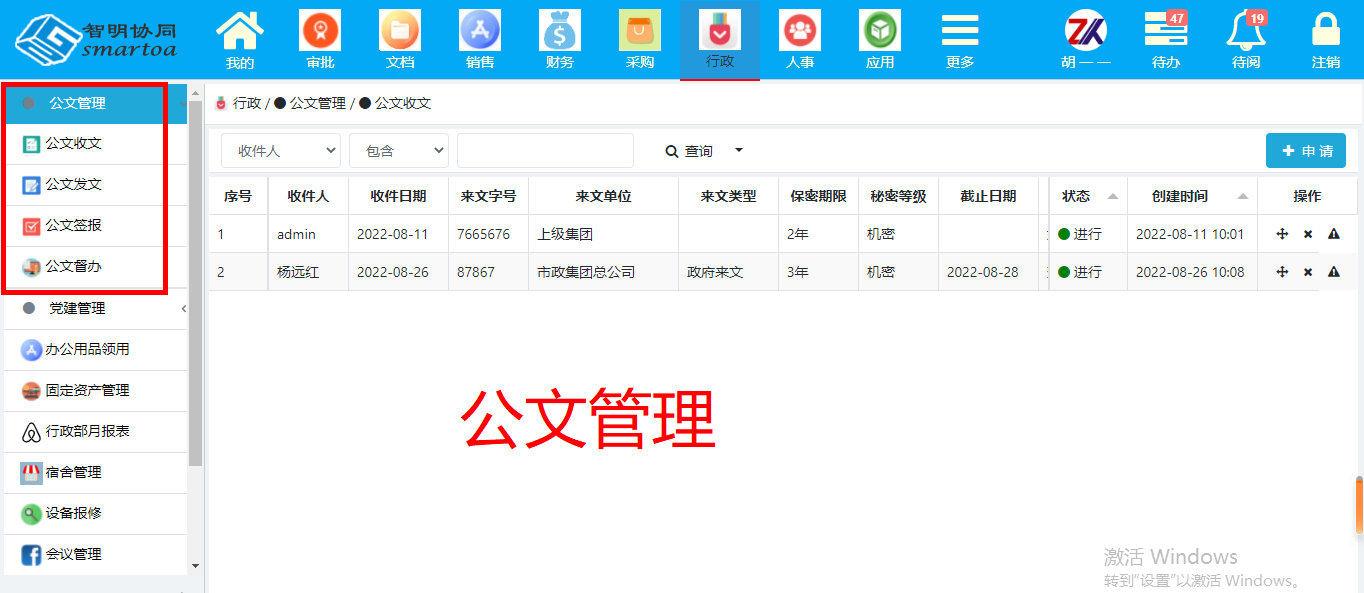The height and width of the screenshot is (593, 1364).
Task: Click the 公文收文 breadcrumb link
Action: click(x=403, y=103)
